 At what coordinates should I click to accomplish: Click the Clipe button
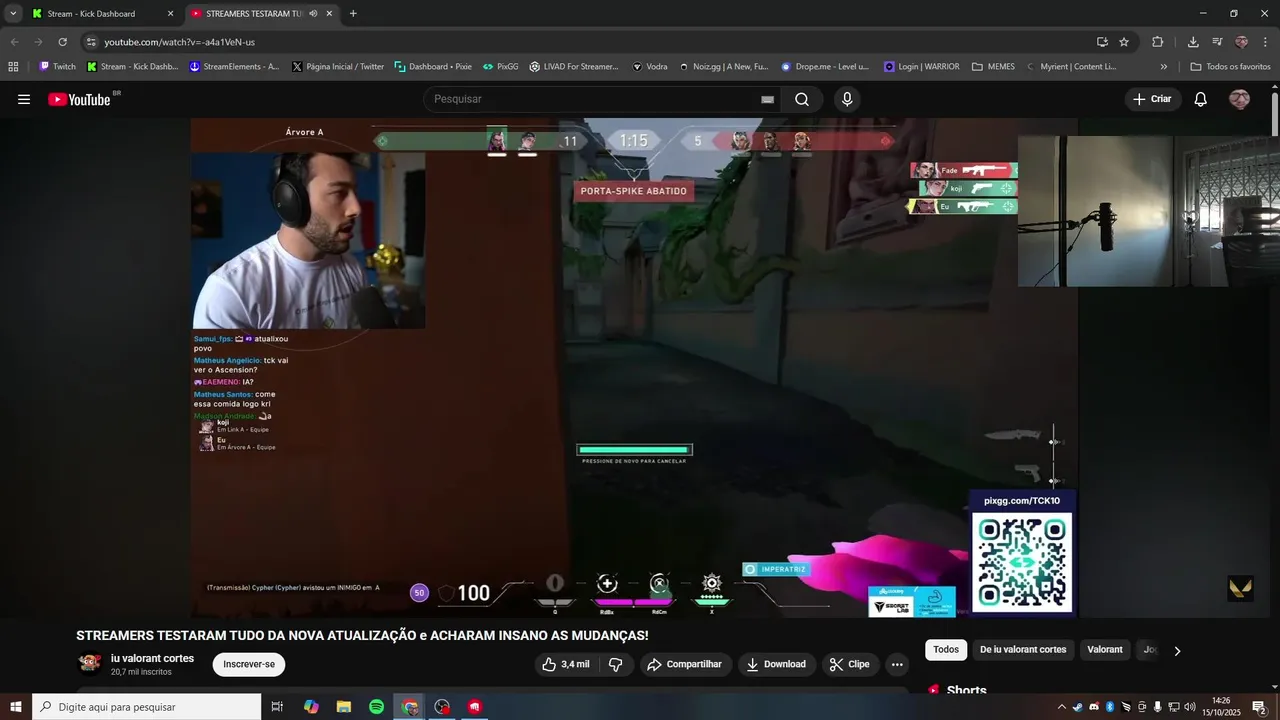pos(850,664)
